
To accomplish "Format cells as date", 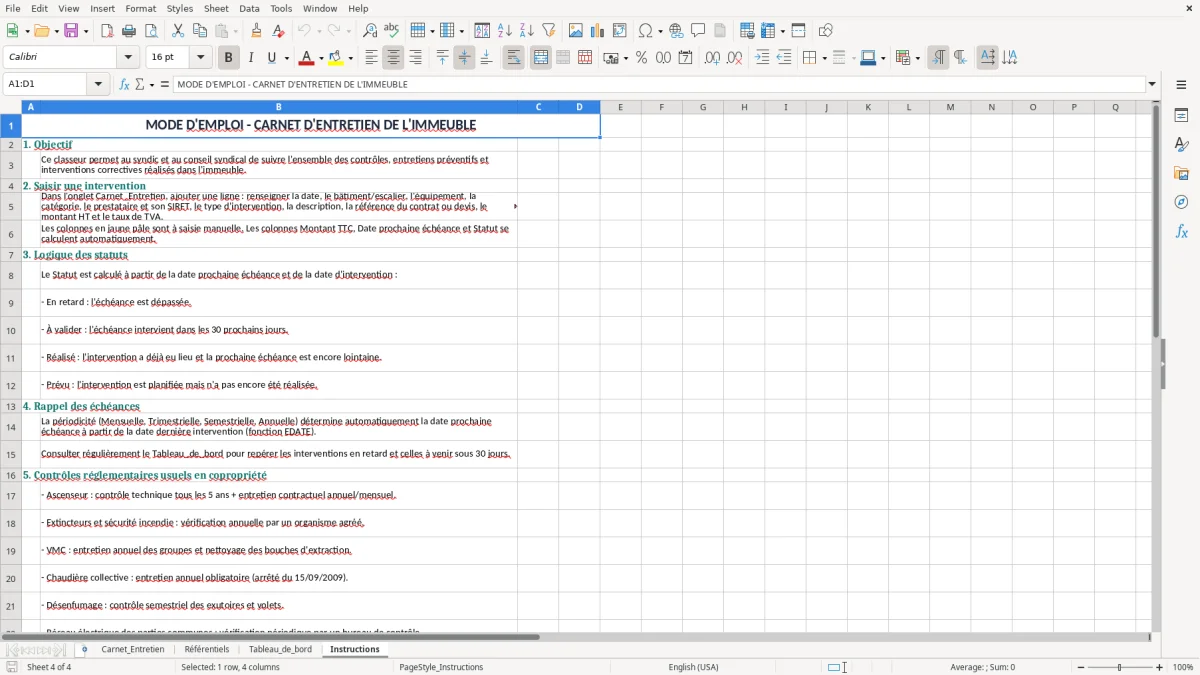I will [685, 58].
